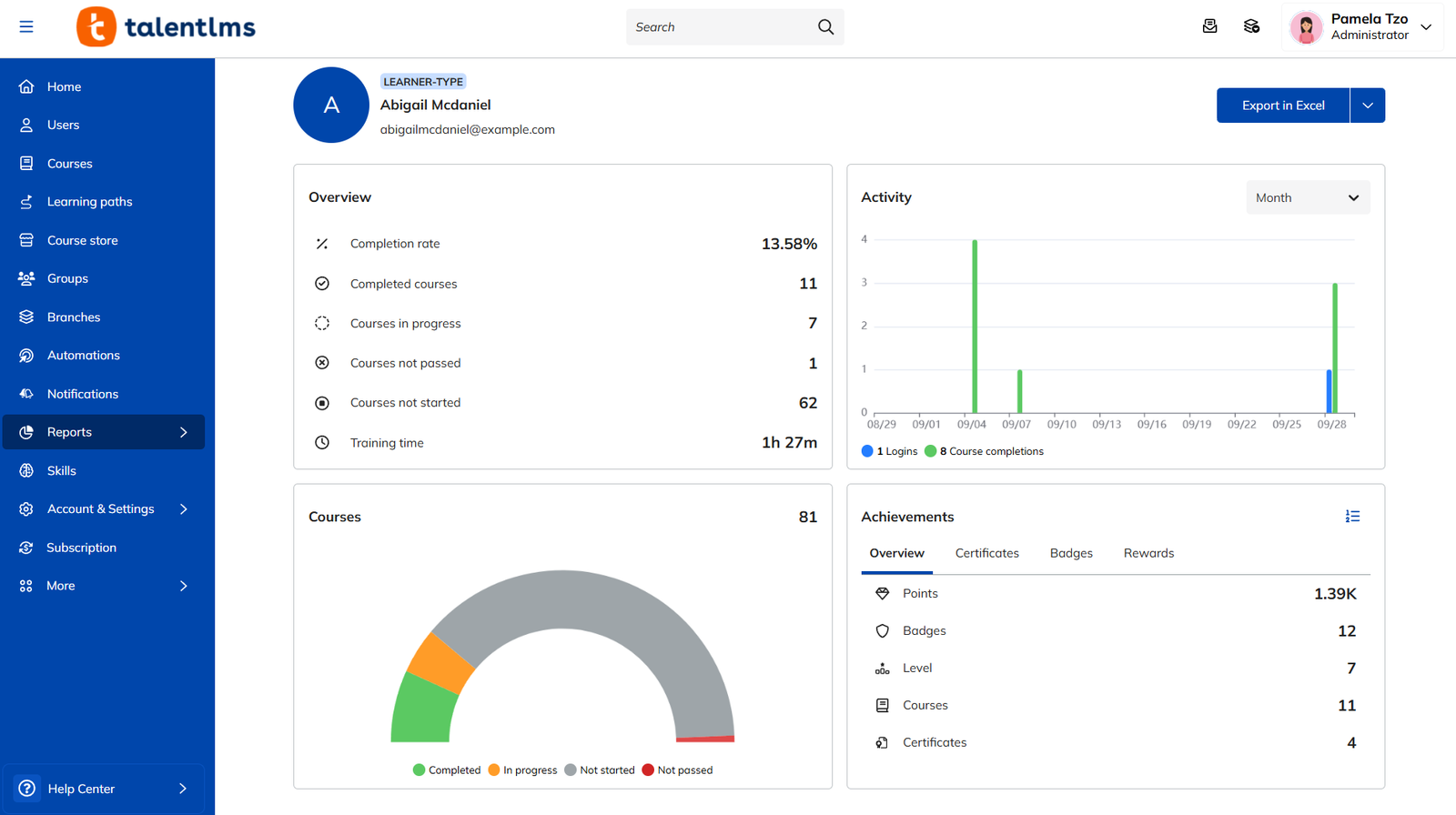Click the Export in Excel button
1456x815 pixels.
(x=1283, y=106)
